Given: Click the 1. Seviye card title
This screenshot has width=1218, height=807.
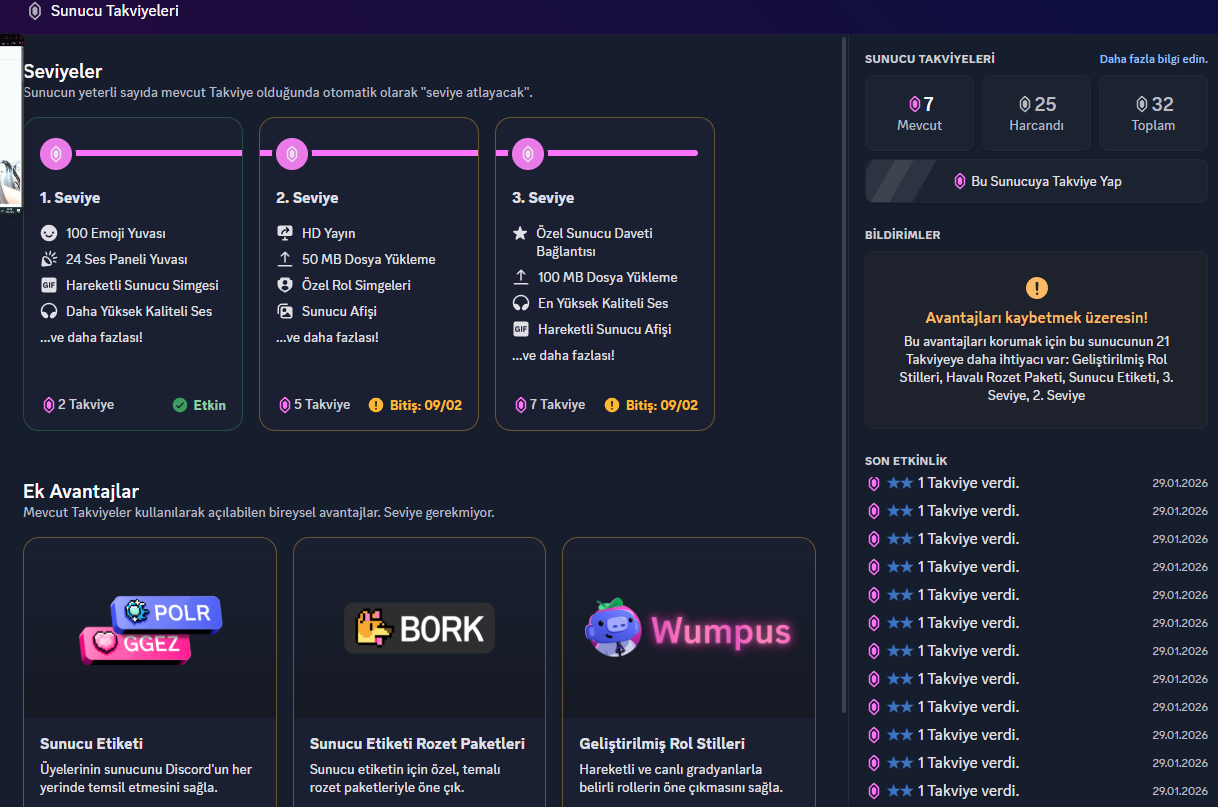Looking at the screenshot, I should pyautogui.click(x=70, y=198).
